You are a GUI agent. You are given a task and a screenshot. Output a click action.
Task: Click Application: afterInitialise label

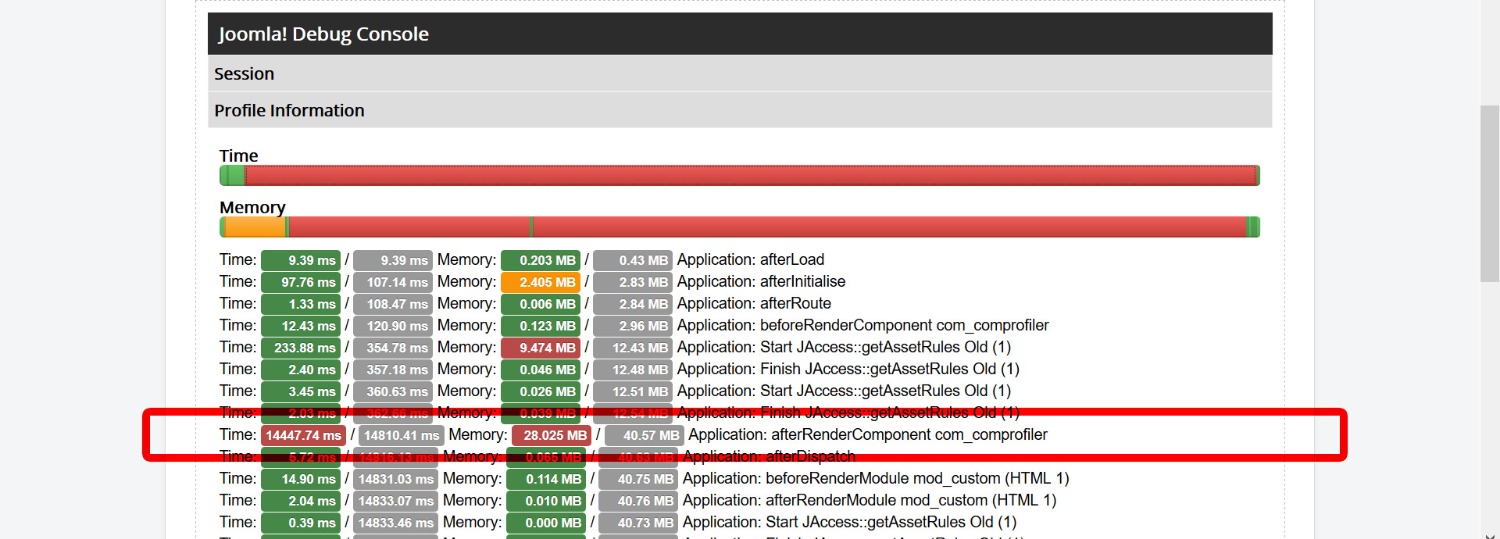click(761, 282)
